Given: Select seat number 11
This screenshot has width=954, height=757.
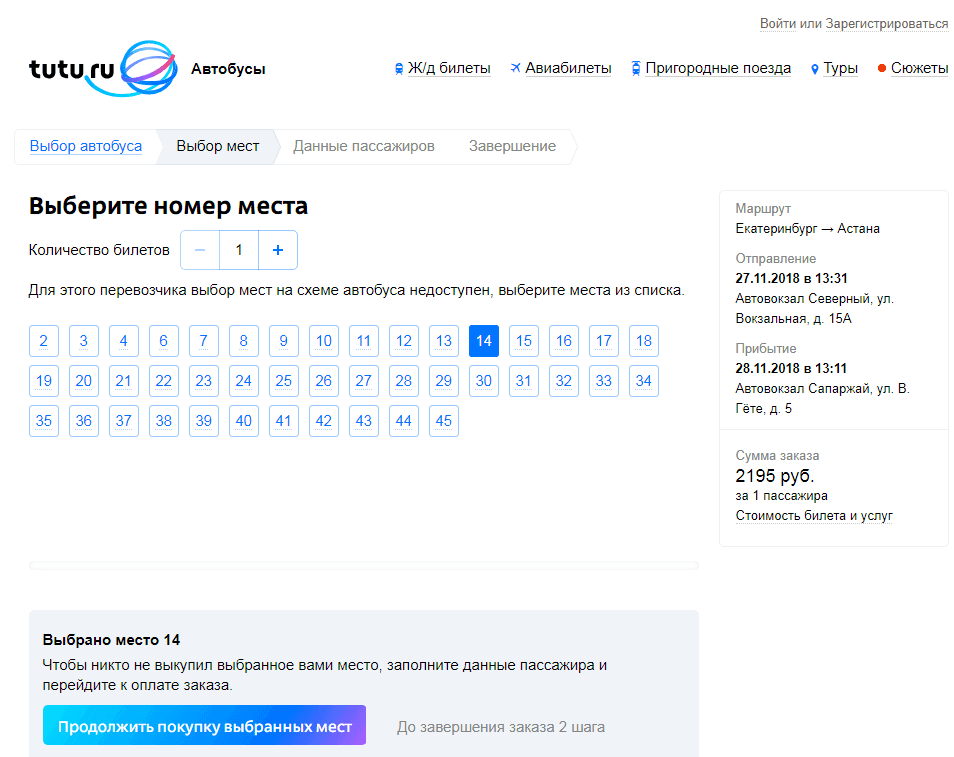Looking at the screenshot, I should point(364,341).
